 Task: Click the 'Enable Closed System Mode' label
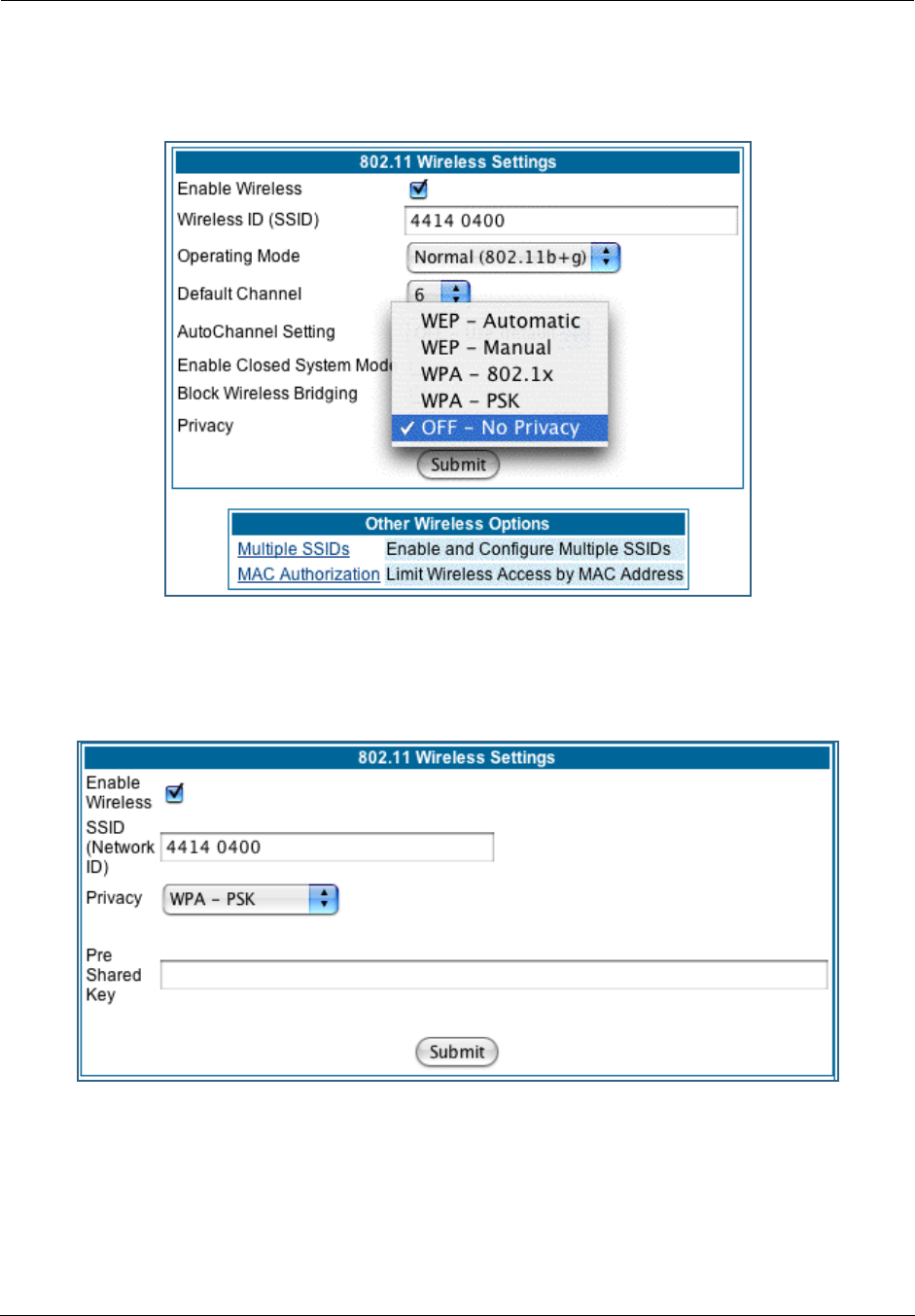(x=285, y=365)
